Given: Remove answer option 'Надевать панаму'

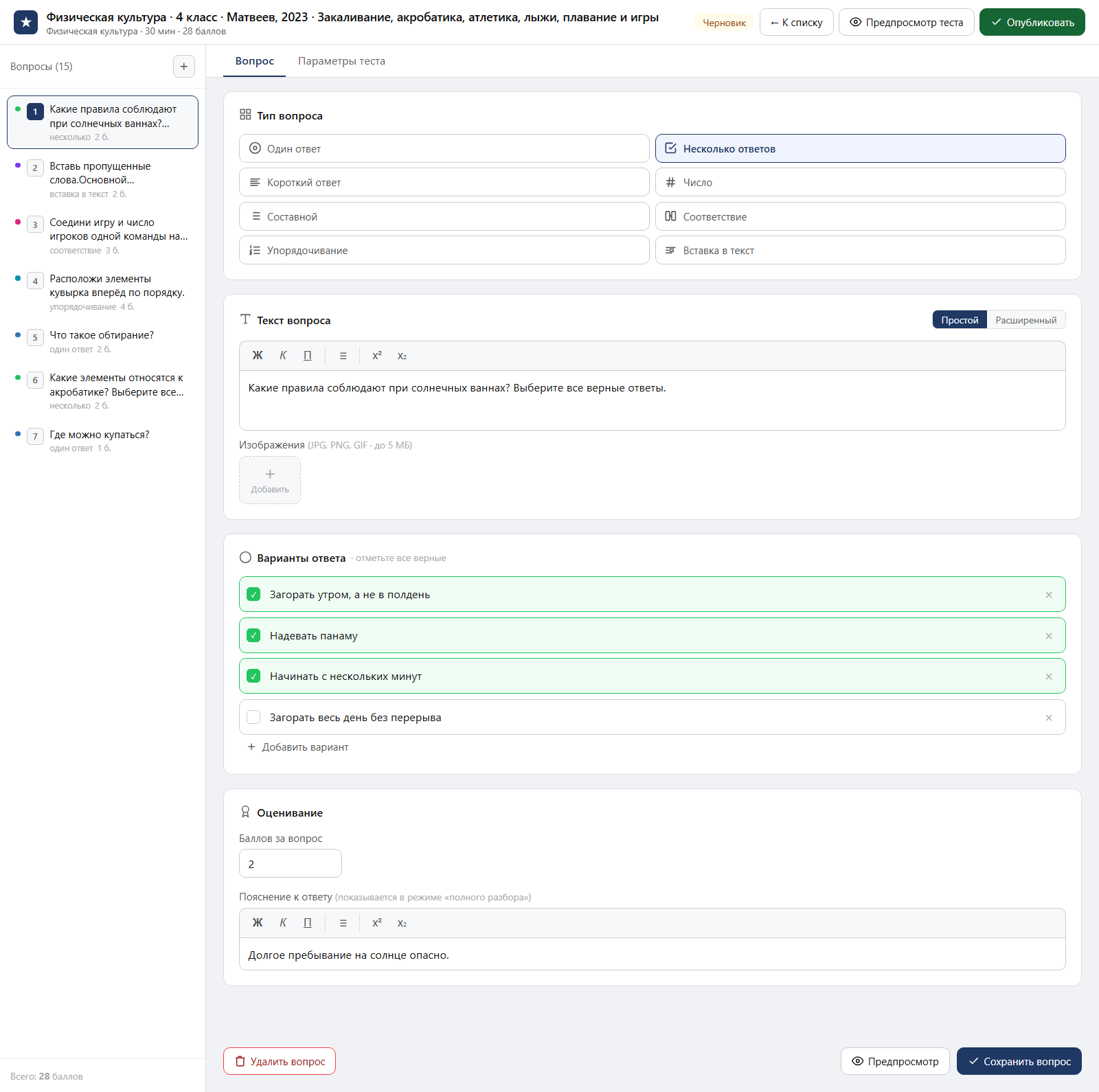Looking at the screenshot, I should pyautogui.click(x=1049, y=636).
